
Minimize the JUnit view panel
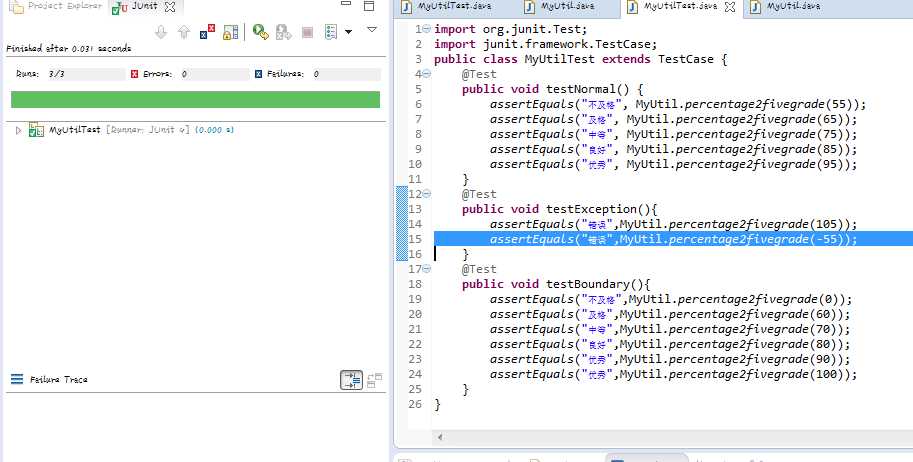(x=346, y=4)
